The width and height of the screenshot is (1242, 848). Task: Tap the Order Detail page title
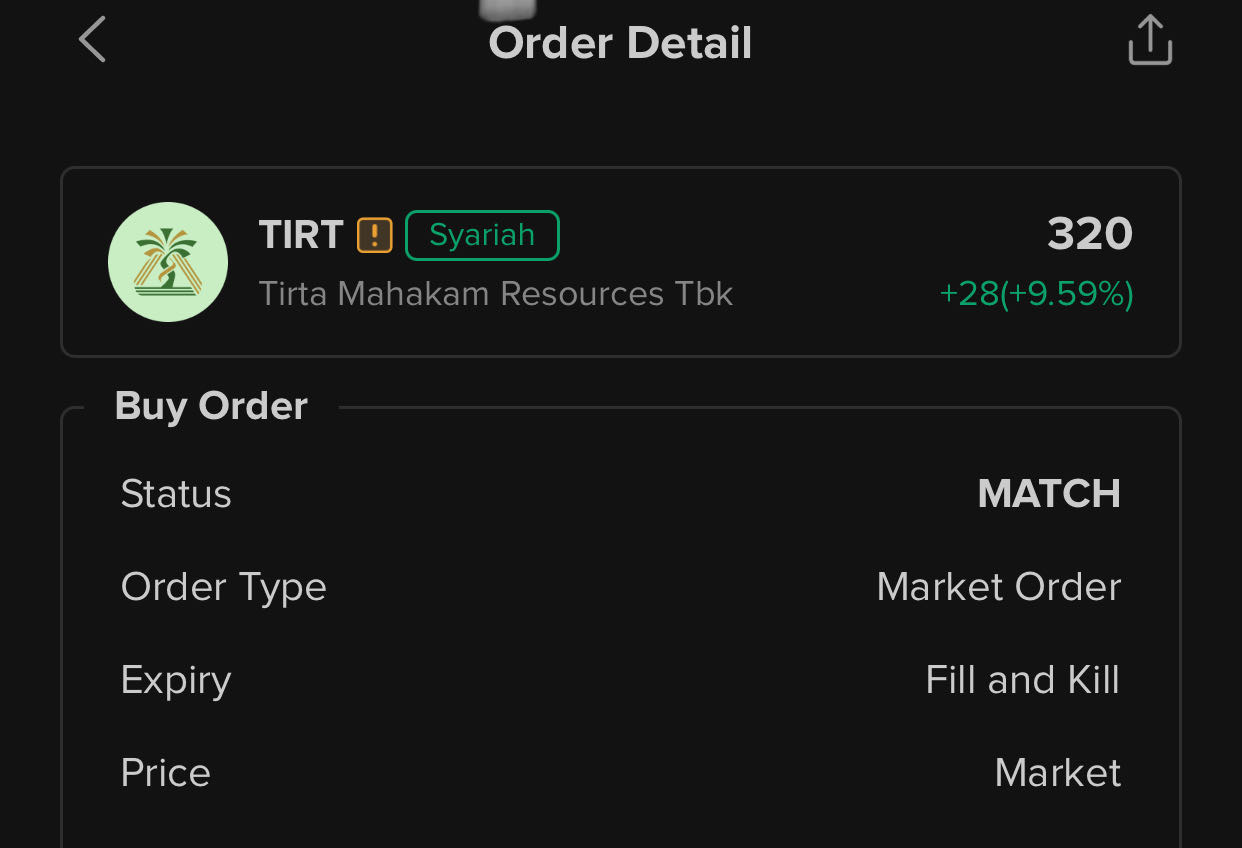click(x=620, y=43)
